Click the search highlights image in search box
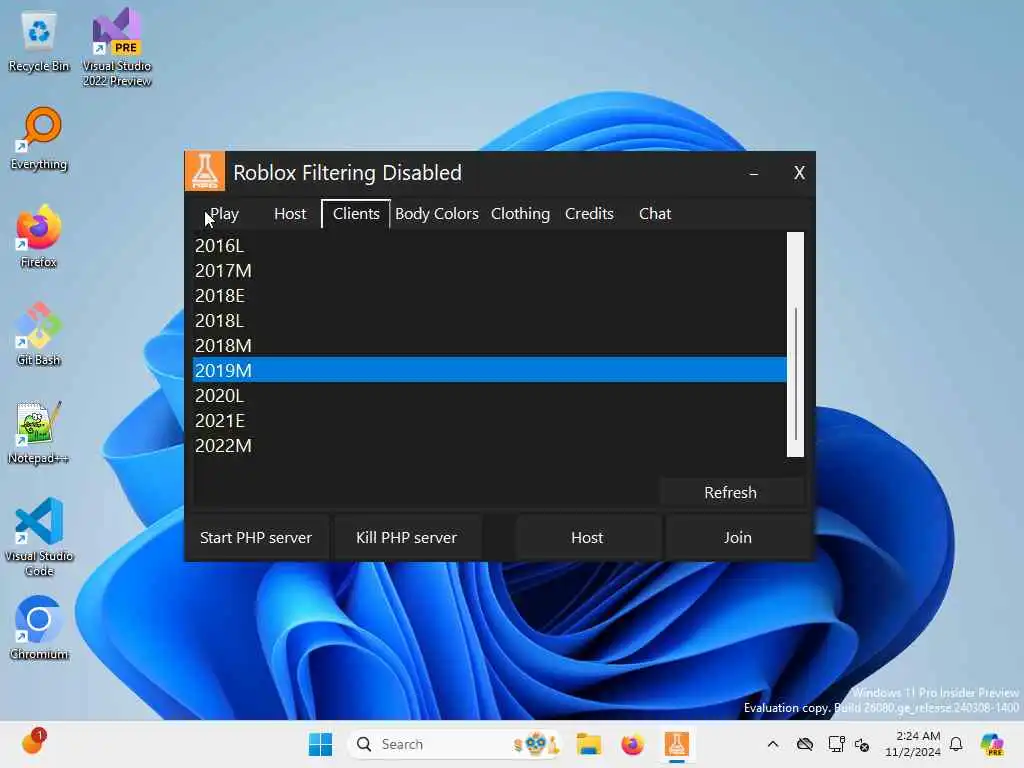This screenshot has height=768, width=1024. 536,744
